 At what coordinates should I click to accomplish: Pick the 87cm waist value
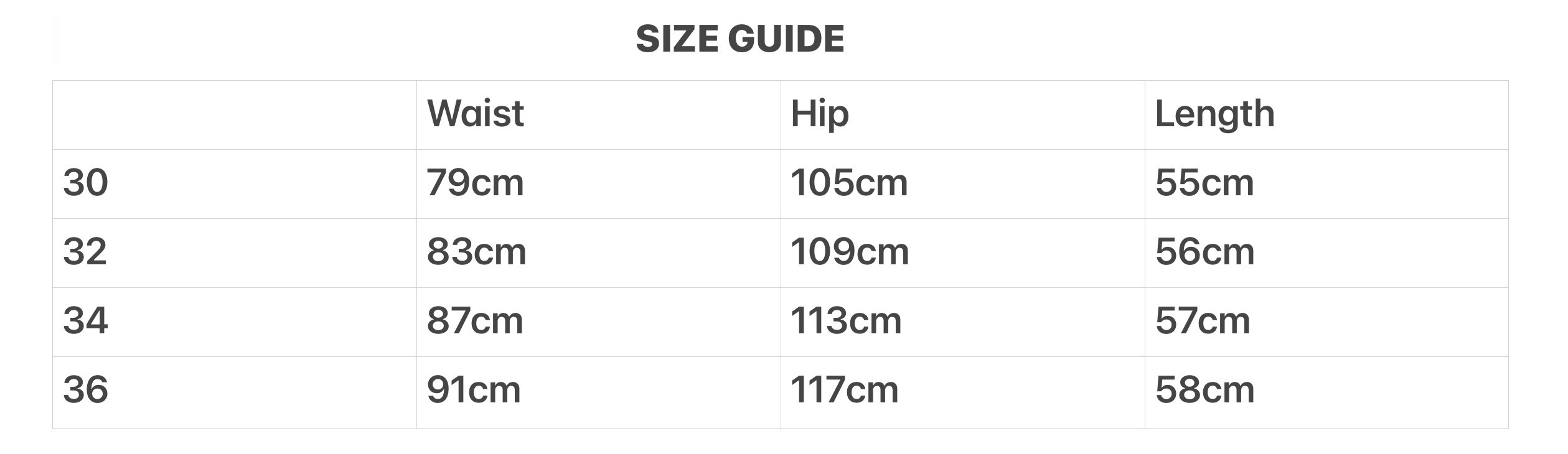click(x=475, y=321)
